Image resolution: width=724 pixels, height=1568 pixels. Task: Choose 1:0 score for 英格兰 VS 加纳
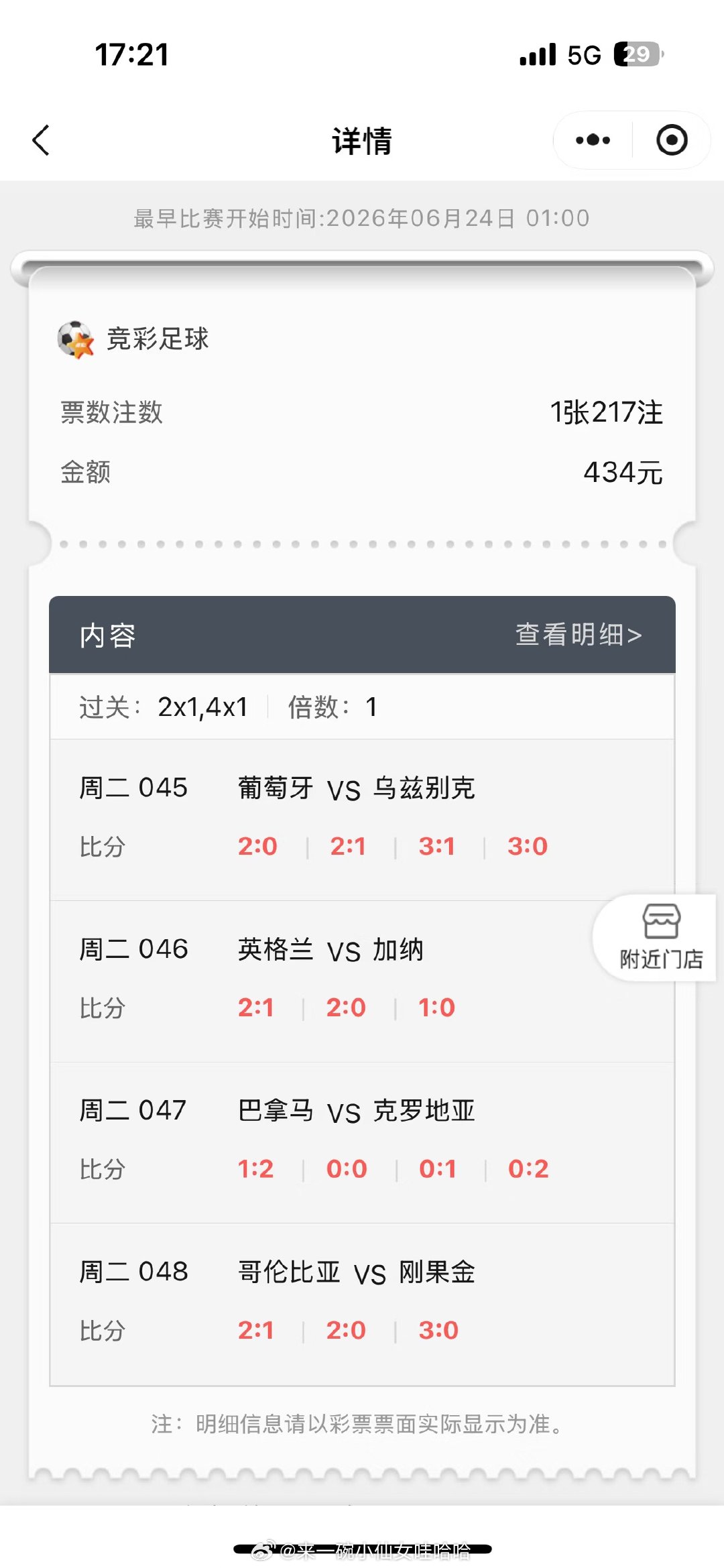coord(436,1008)
